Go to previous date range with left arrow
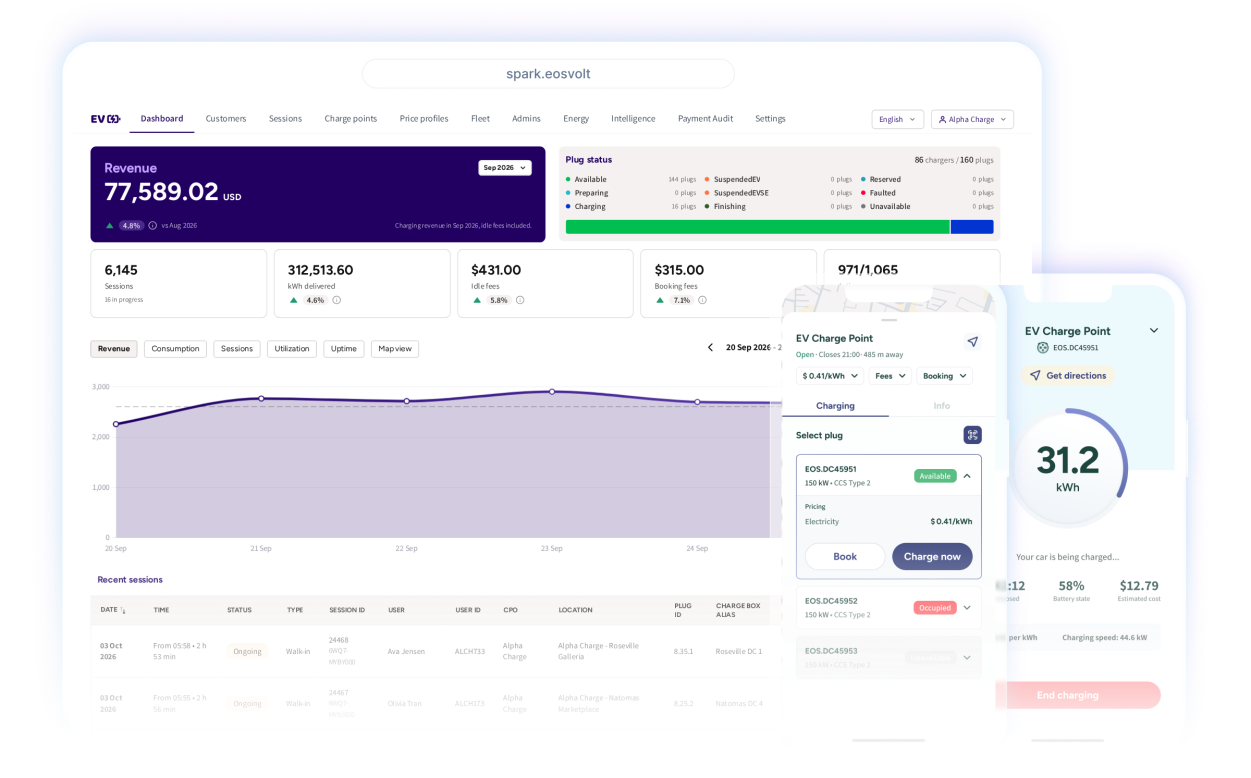Screen dimensions: 1251x778 pyautogui.click(x=710, y=347)
